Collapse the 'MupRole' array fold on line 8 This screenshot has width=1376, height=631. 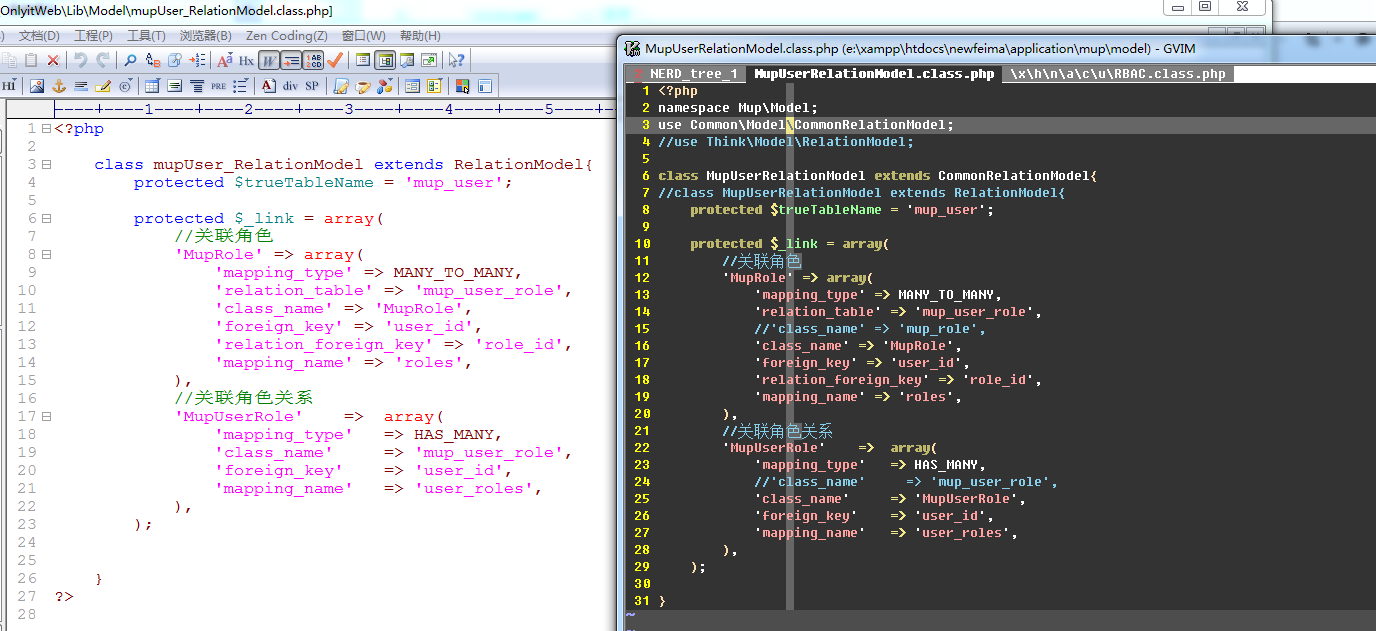46,255
